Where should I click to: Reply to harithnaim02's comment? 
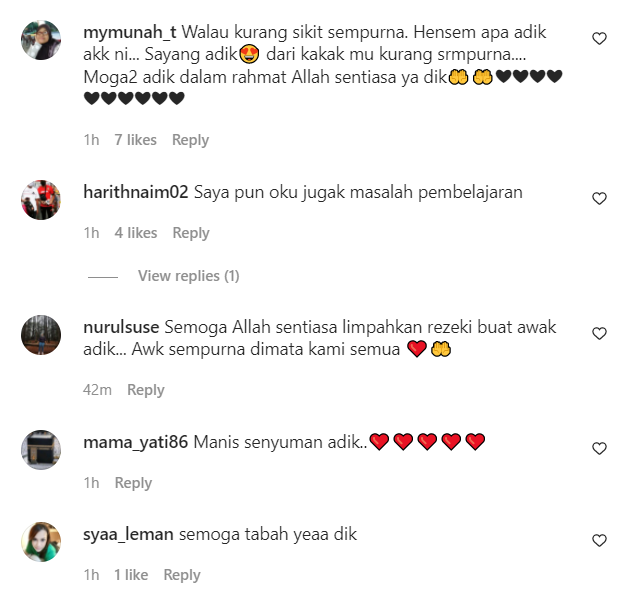191,233
